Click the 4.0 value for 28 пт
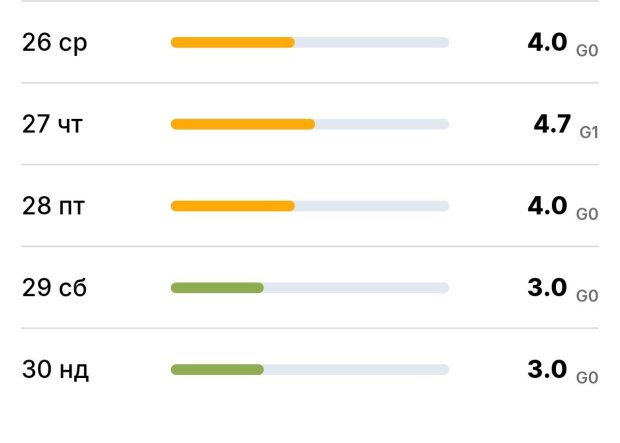The width and height of the screenshot is (620, 443). 547,206
